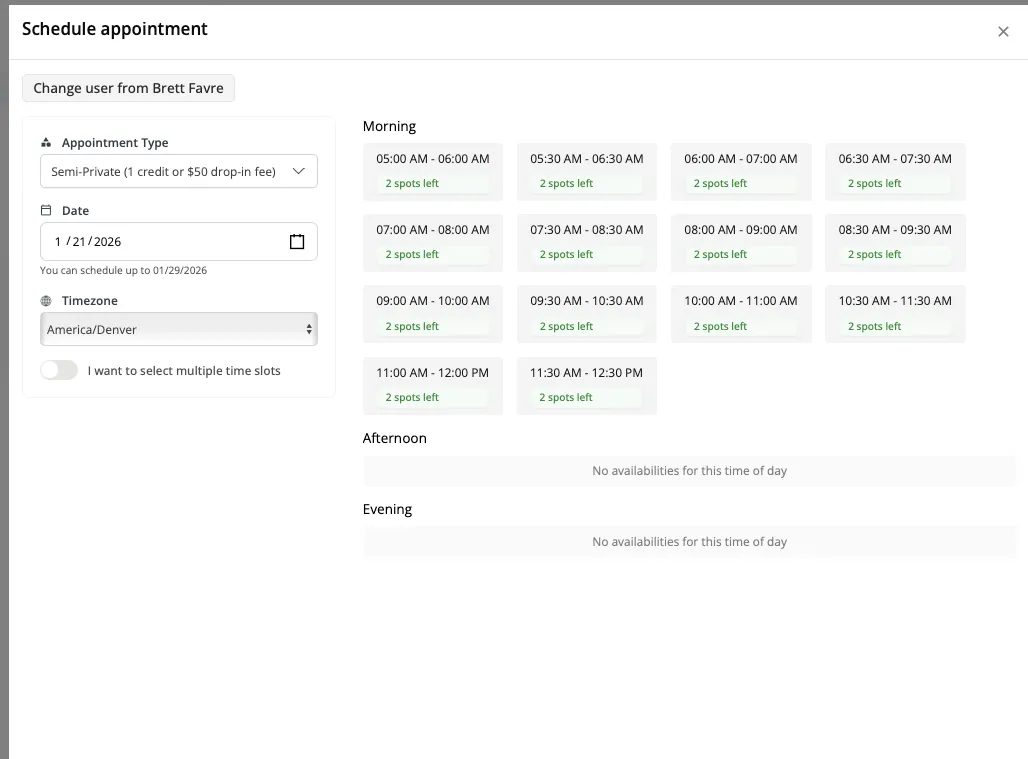Choose the 08:00 AM - 09:00 AM slot
This screenshot has height=759, width=1028.
pyautogui.click(x=741, y=243)
